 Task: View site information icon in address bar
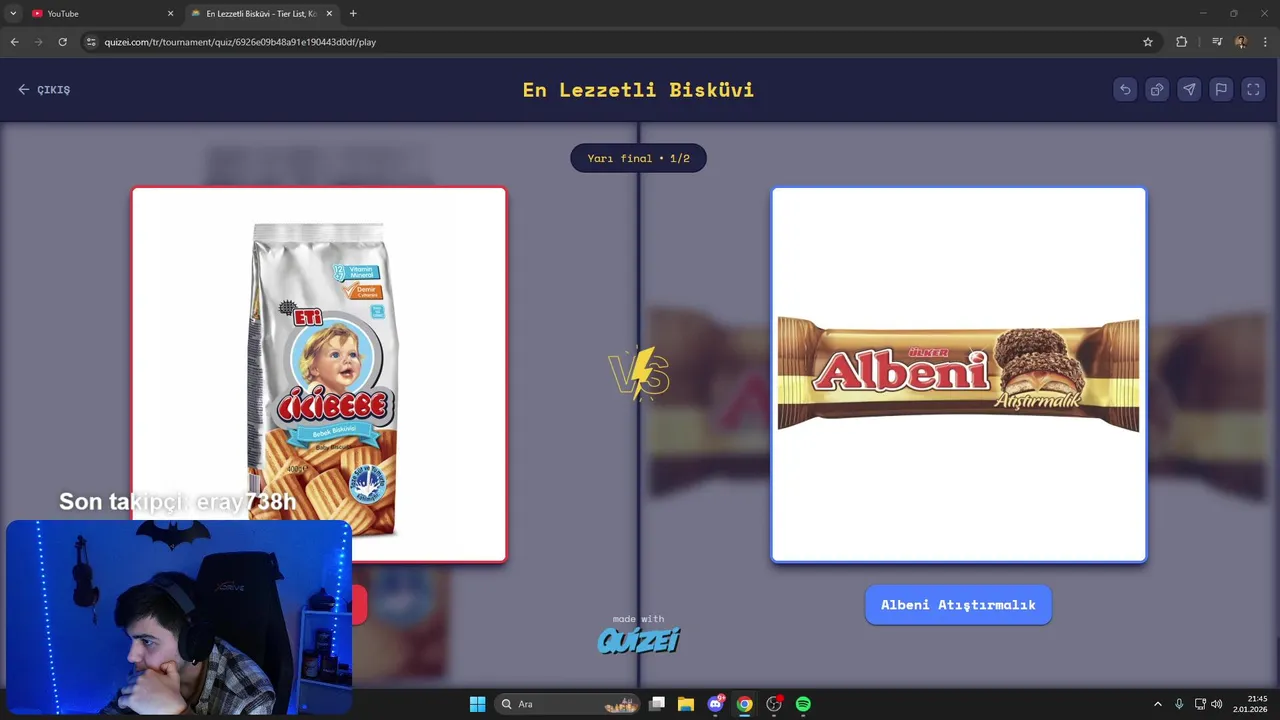(91, 42)
